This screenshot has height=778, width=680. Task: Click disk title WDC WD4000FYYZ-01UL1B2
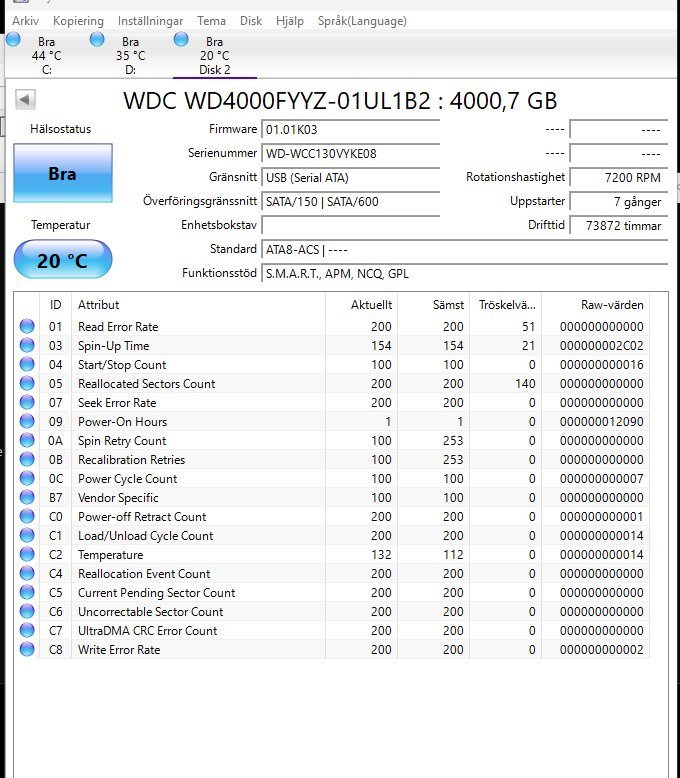[277, 101]
